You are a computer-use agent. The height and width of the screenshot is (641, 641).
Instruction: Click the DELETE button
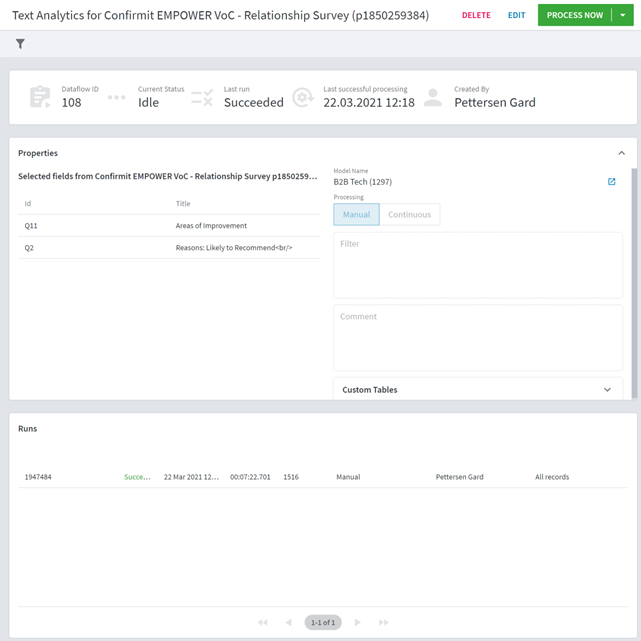tap(476, 15)
